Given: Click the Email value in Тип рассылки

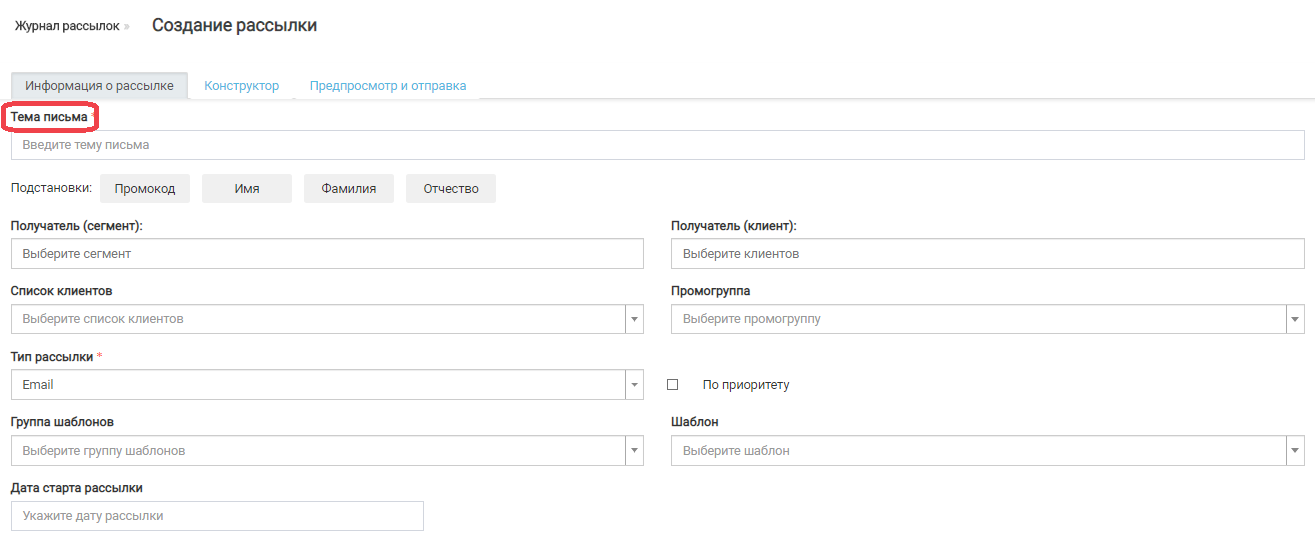Looking at the screenshot, I should pos(38,385).
